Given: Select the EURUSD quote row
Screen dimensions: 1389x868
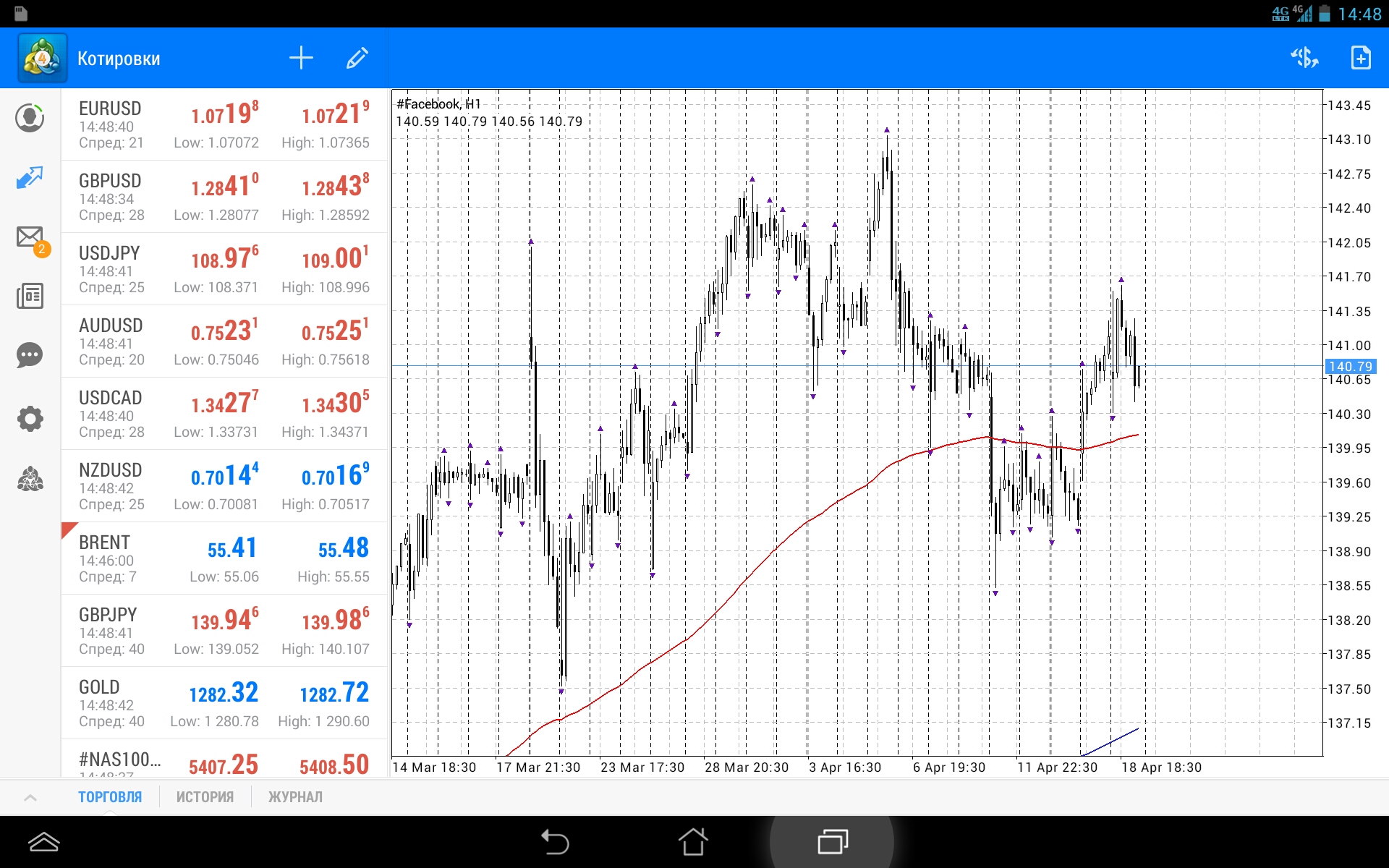Looking at the screenshot, I should point(224,124).
